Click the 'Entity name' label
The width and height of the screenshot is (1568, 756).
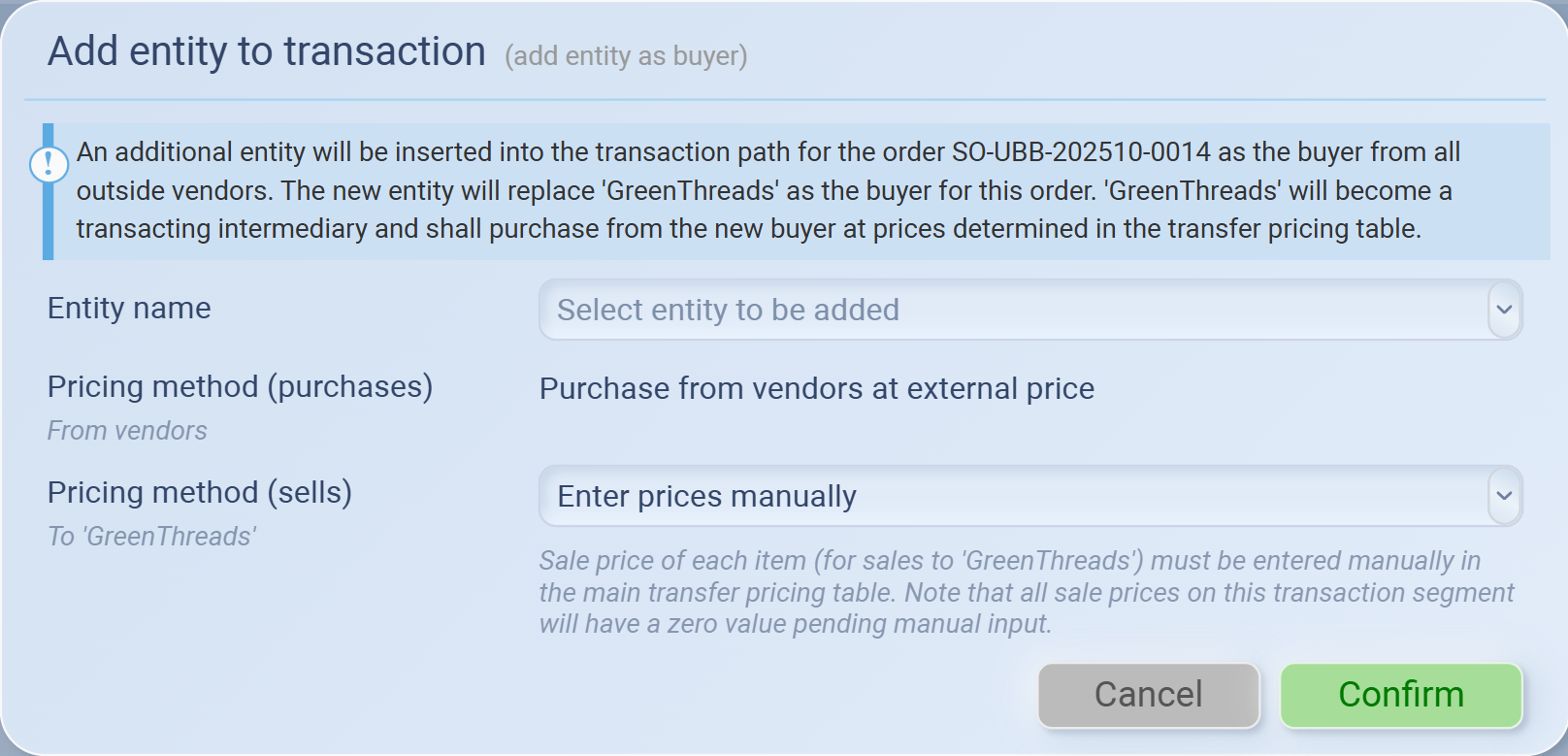(129, 309)
